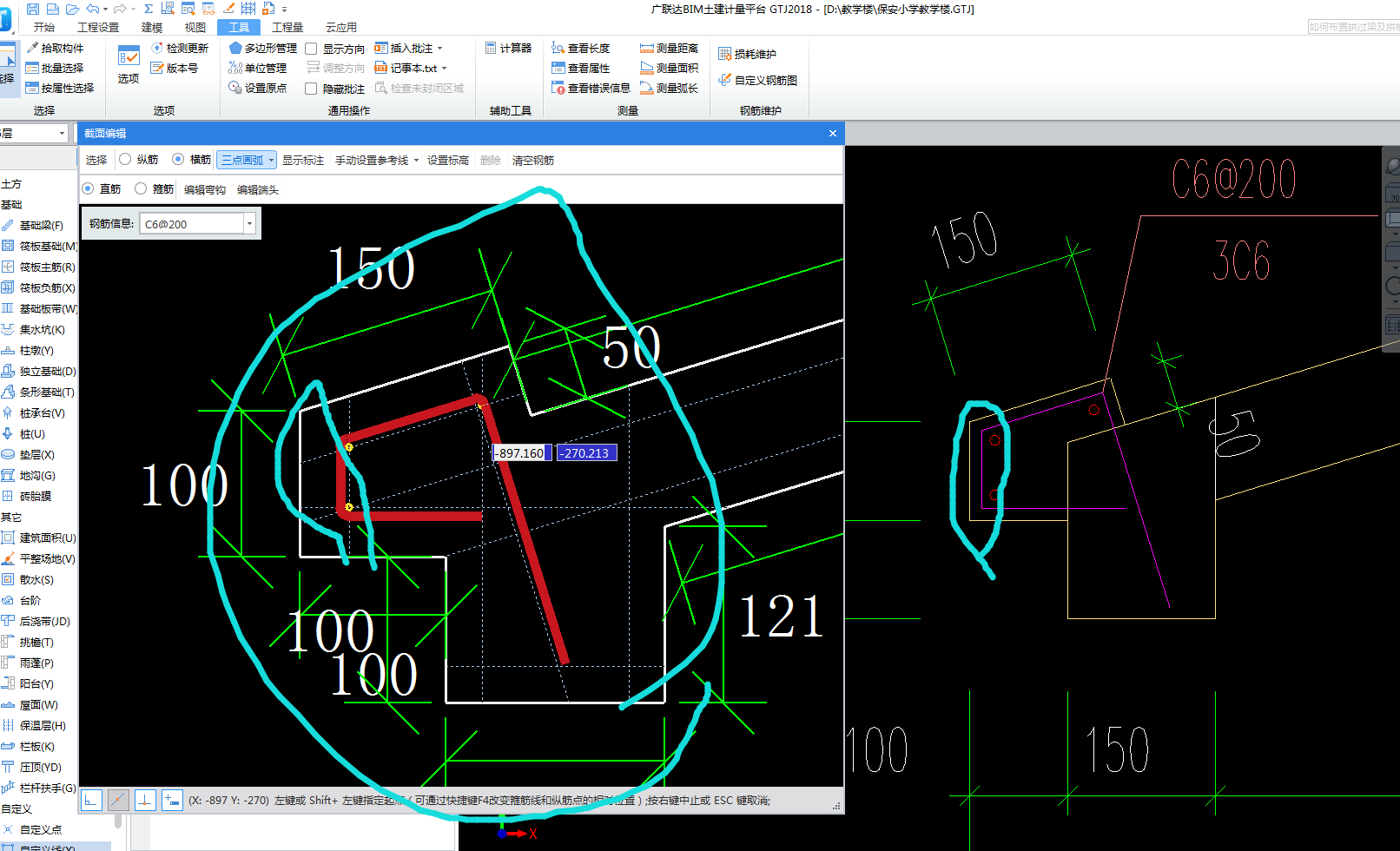Open the 选项 options button
This screenshot has width=1400, height=851.
pos(129,64)
